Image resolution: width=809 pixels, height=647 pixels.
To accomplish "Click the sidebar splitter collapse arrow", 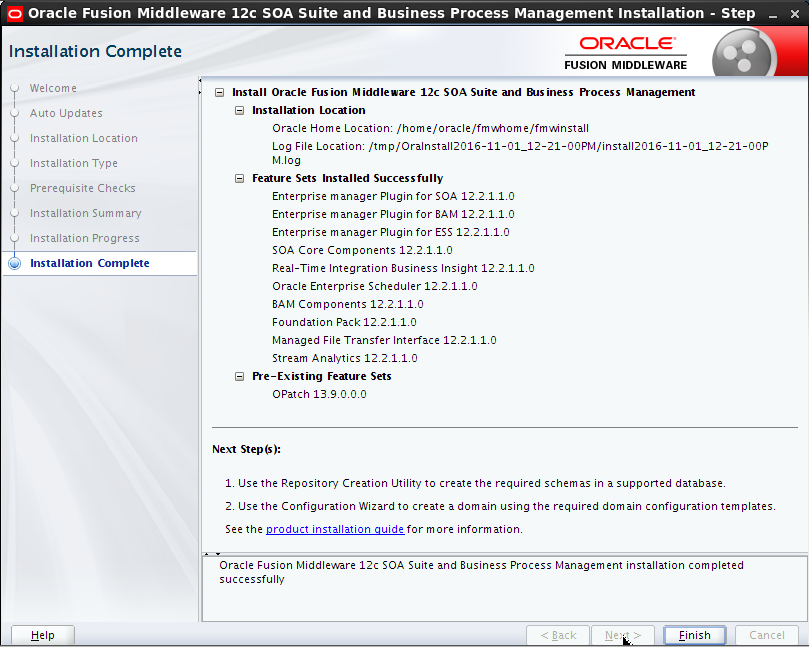I will [200, 87].
